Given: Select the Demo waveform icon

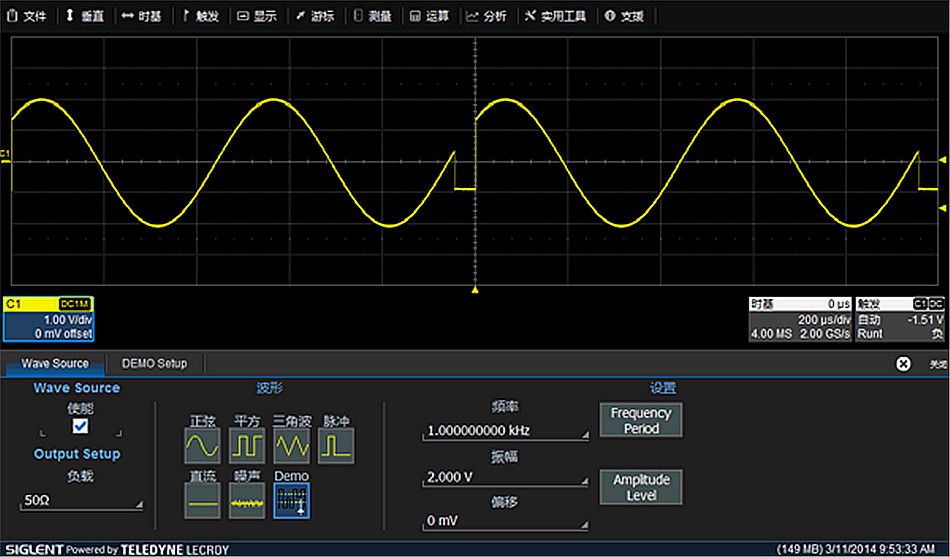Looking at the screenshot, I should [291, 501].
